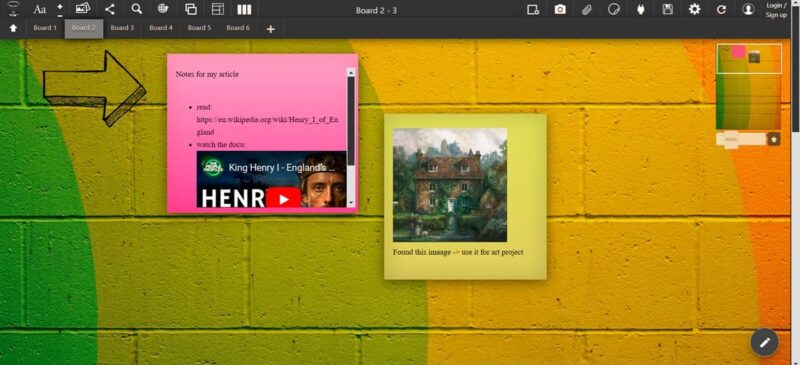
Task: Add a new board with plus button
Action: 271,29
